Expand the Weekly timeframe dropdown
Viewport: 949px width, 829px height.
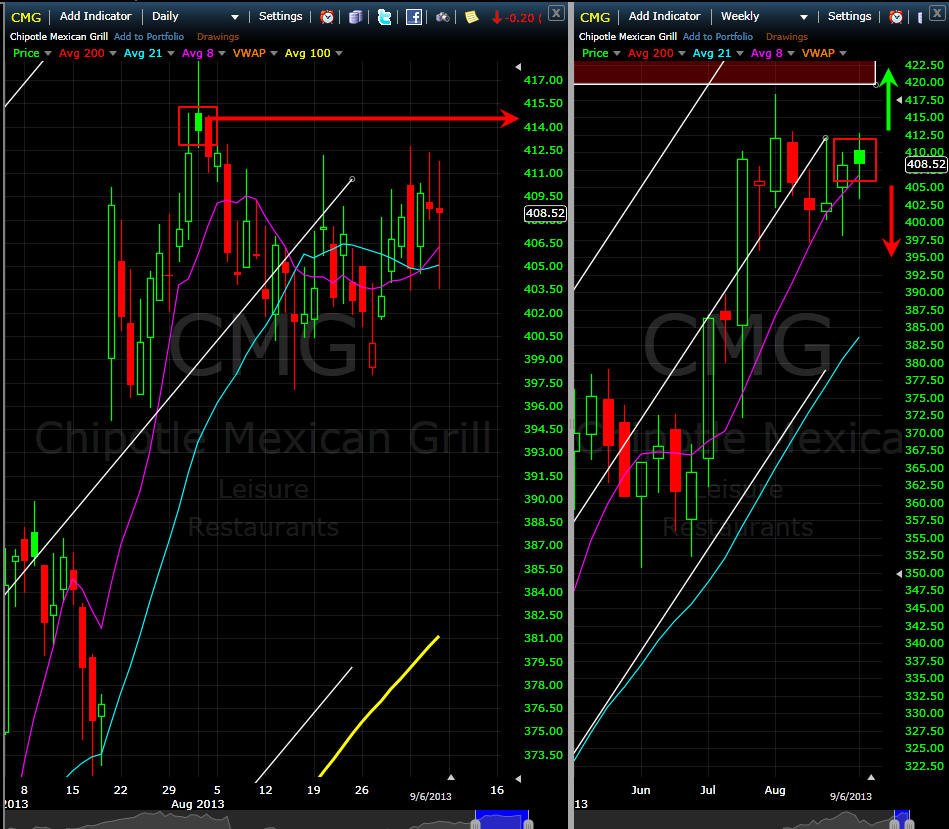(x=804, y=18)
